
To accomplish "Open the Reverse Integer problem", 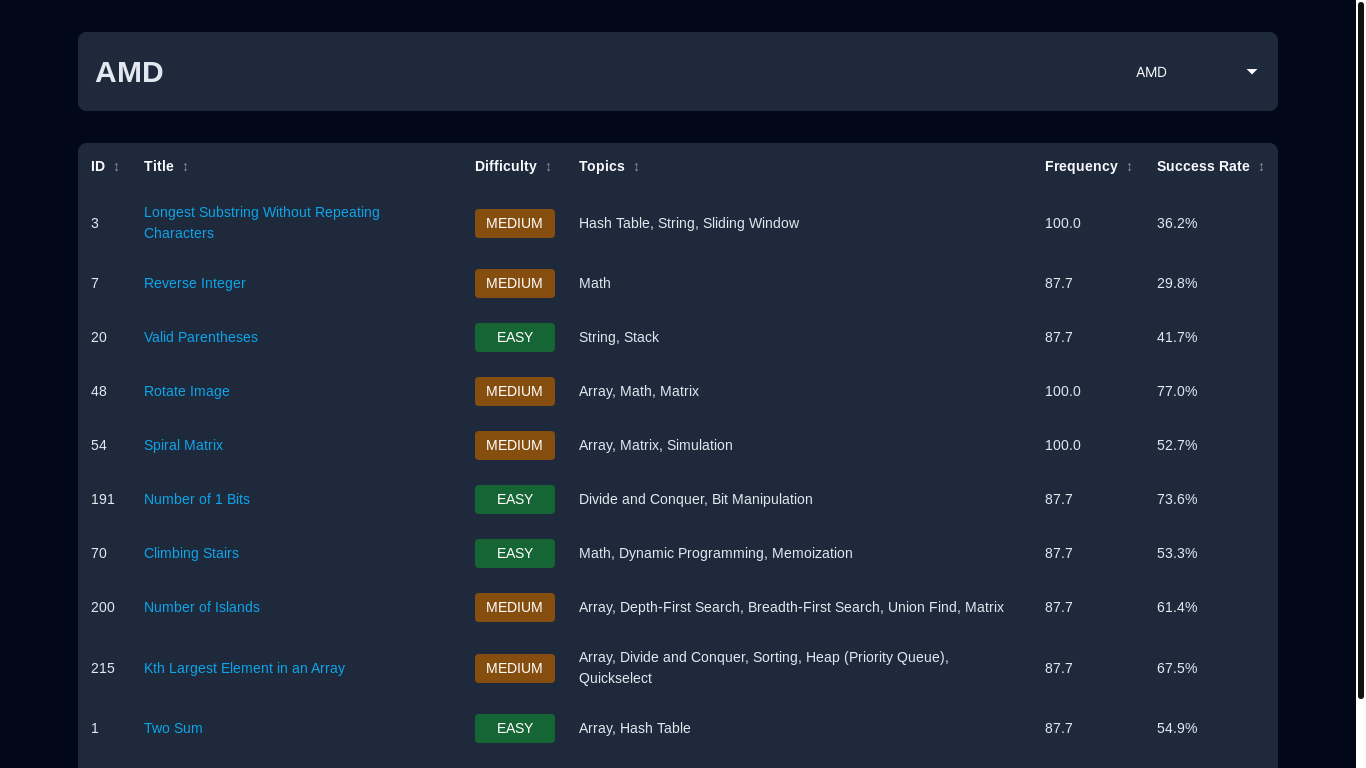I will tap(195, 283).
